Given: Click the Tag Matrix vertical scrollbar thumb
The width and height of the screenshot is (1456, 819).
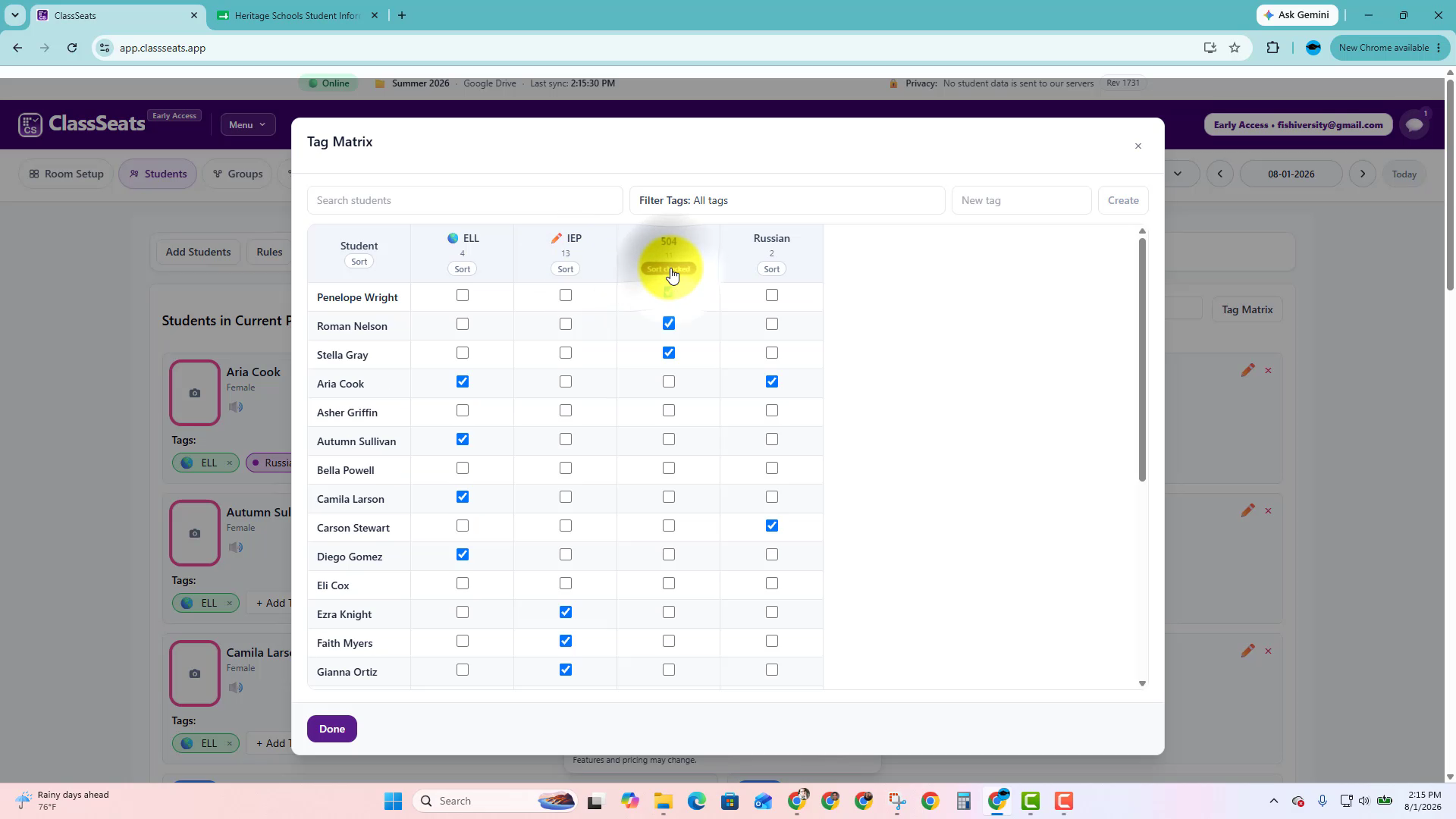Looking at the screenshot, I should pos(1142,359).
